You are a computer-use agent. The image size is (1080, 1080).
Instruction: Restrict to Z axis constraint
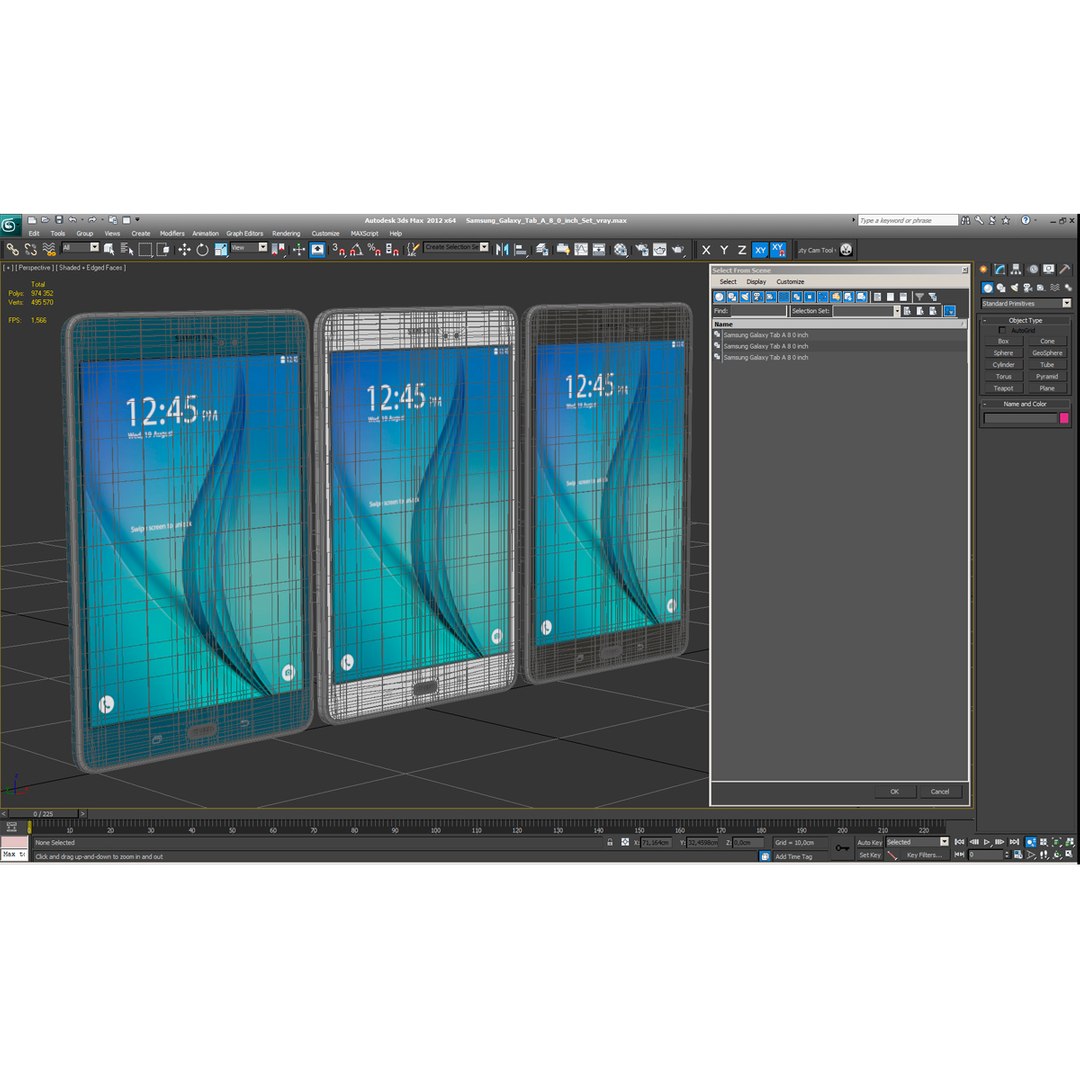point(742,250)
